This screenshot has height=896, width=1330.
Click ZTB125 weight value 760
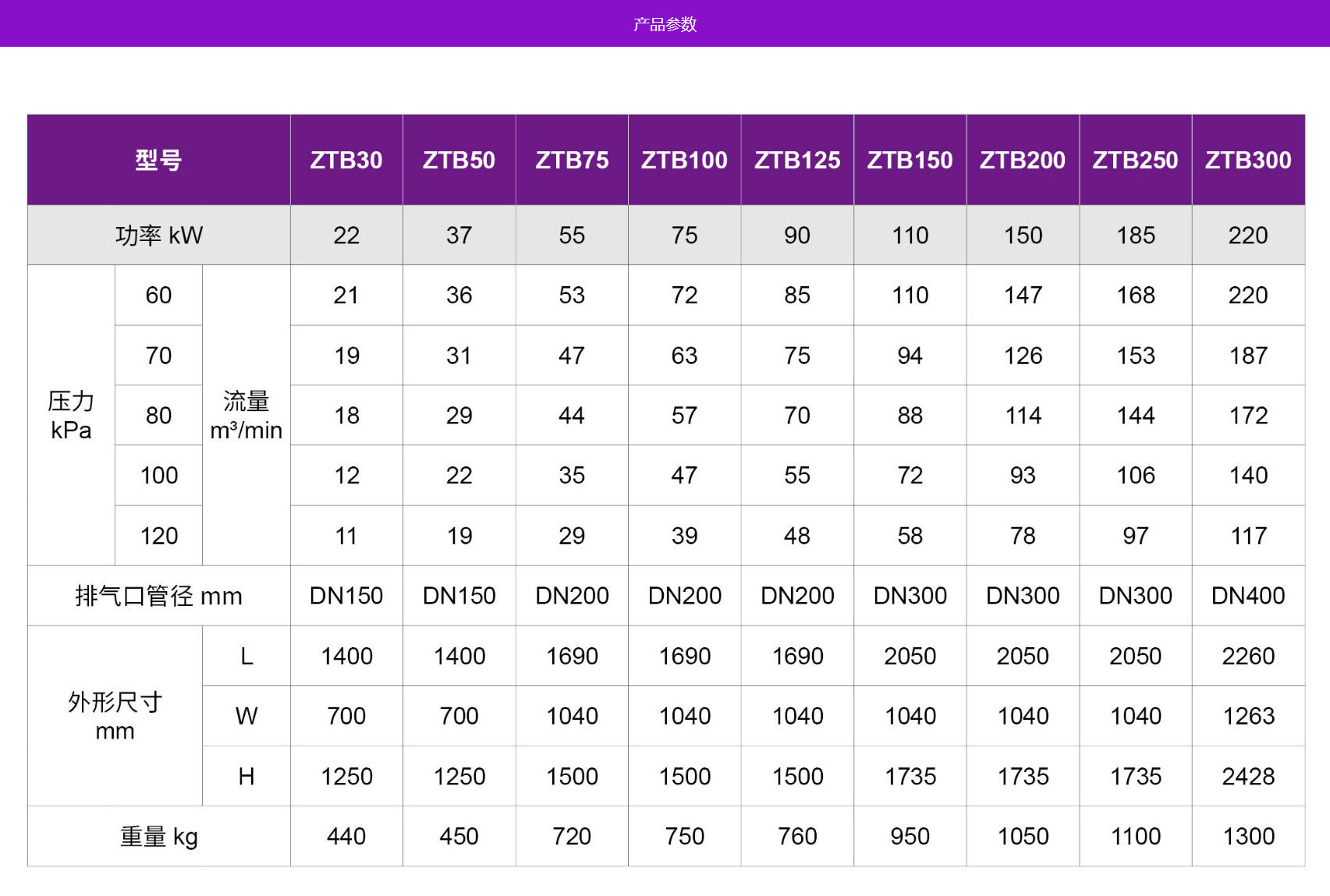[x=797, y=836]
